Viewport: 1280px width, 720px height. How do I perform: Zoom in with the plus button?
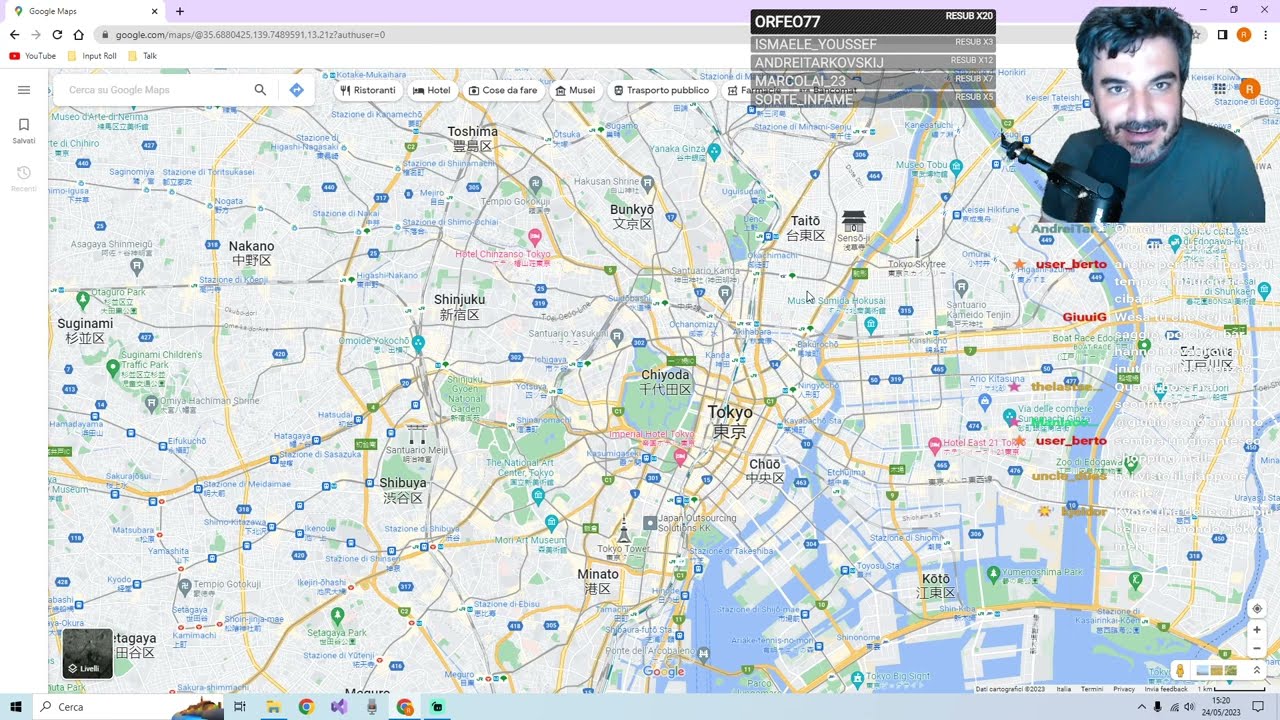(1257, 630)
